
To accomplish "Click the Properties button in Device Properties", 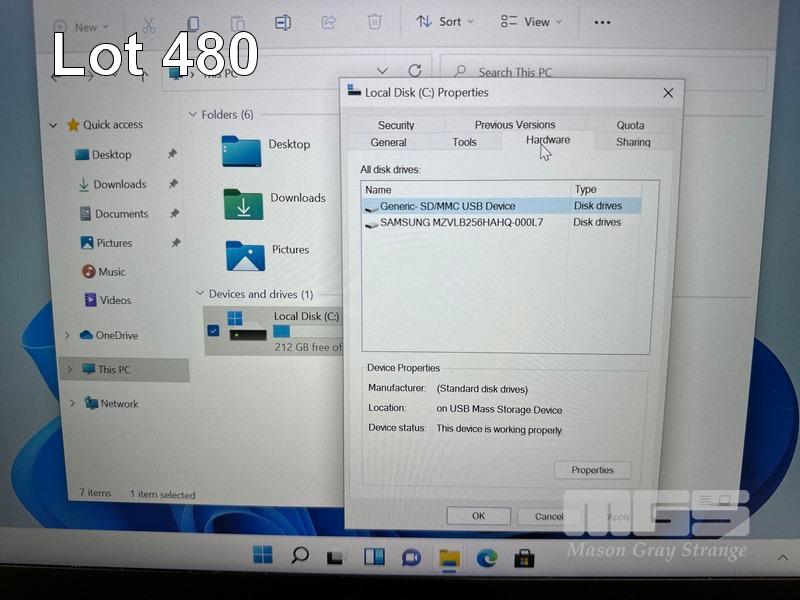I will coord(593,470).
